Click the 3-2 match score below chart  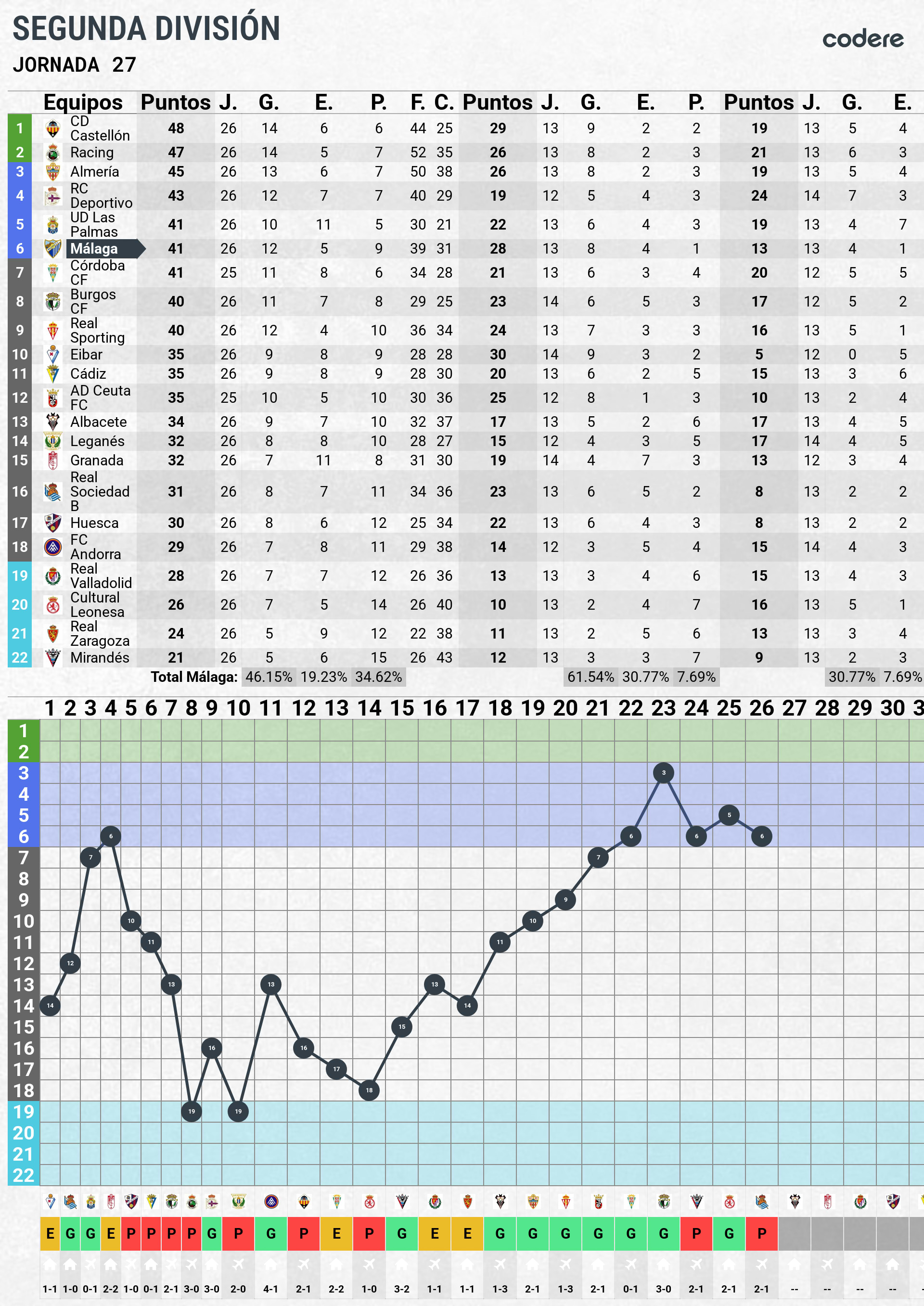(402, 1289)
